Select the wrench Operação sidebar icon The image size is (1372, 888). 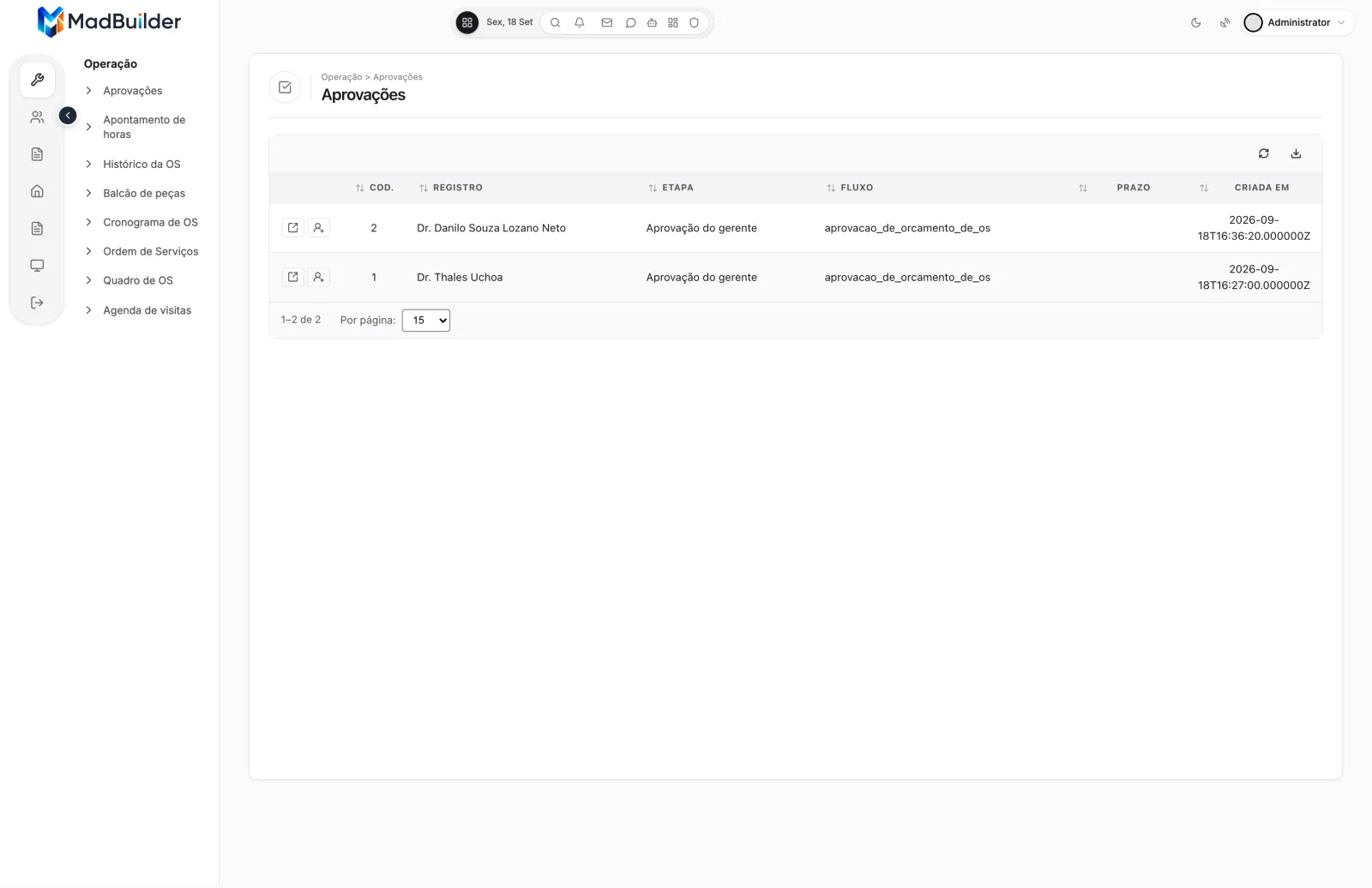tap(38, 80)
